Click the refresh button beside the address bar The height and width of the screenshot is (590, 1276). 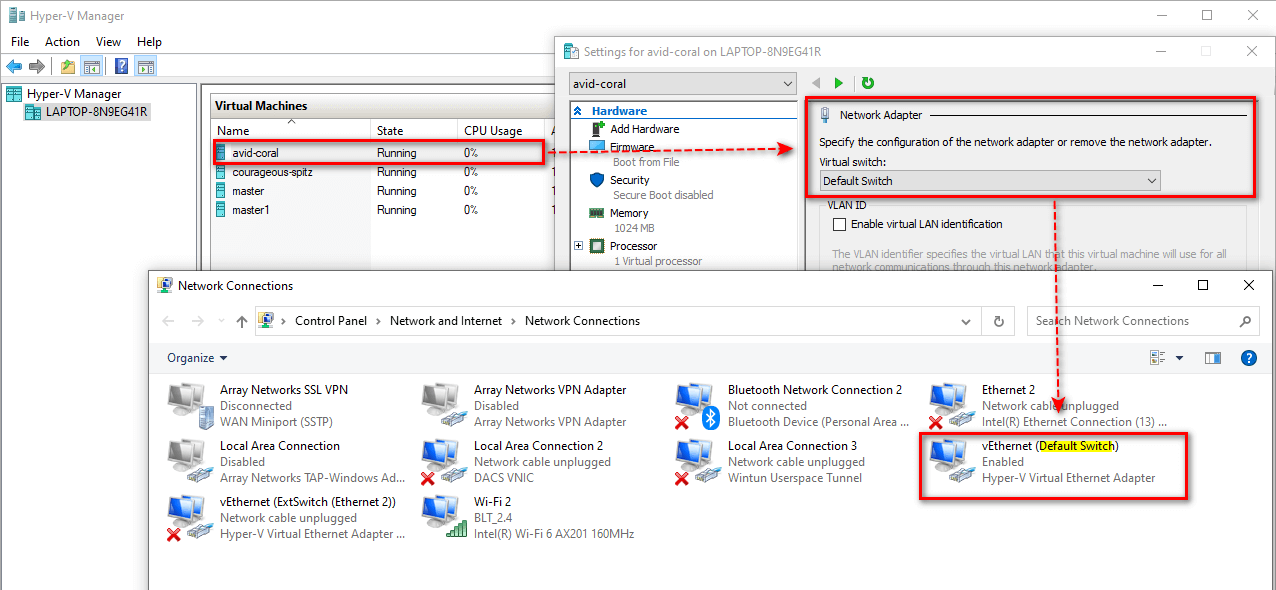998,321
